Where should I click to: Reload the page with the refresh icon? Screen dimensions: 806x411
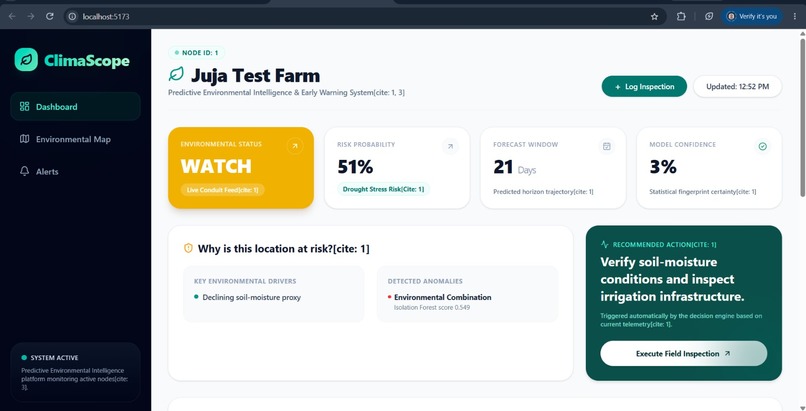pyautogui.click(x=50, y=16)
